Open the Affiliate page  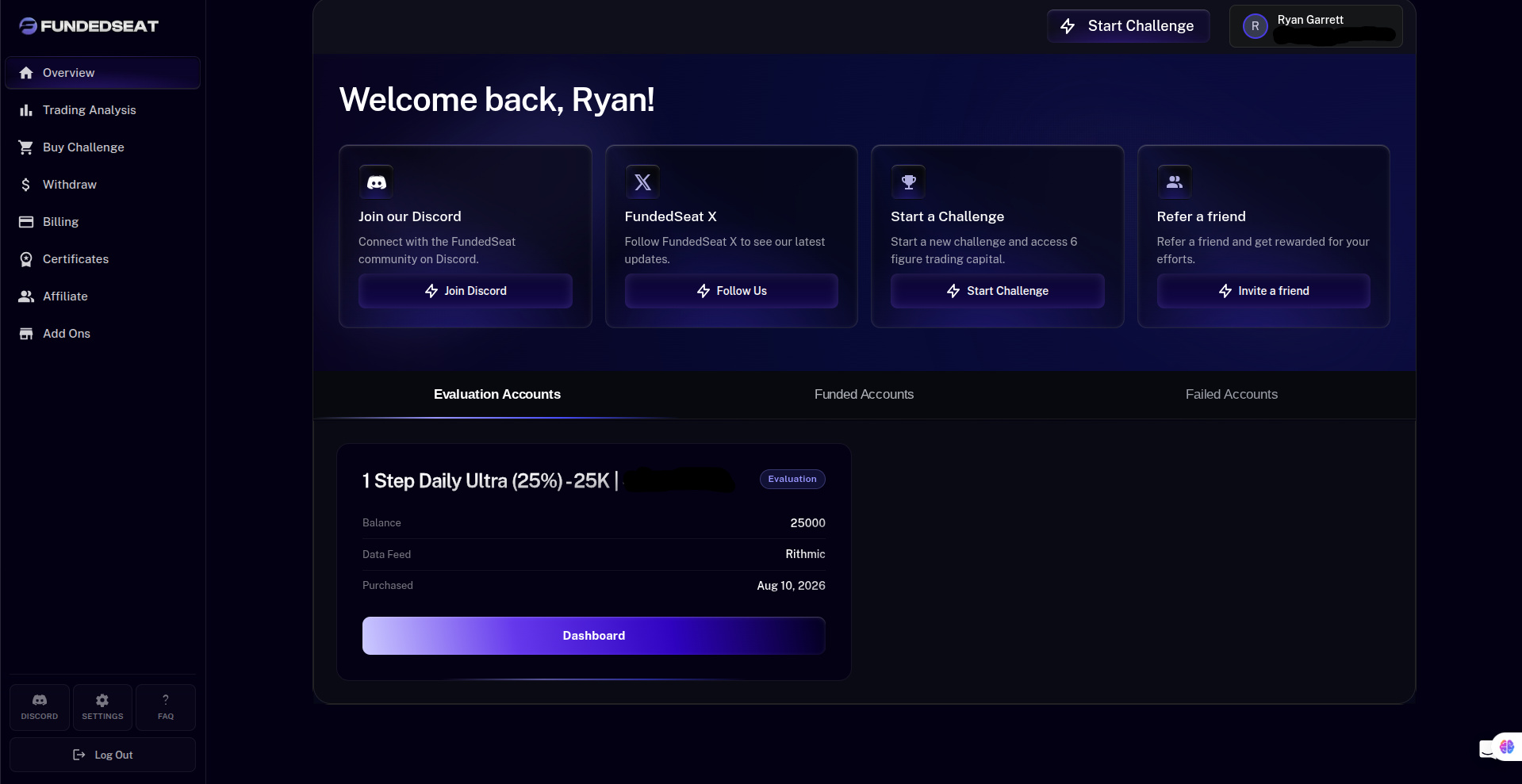(x=102, y=296)
